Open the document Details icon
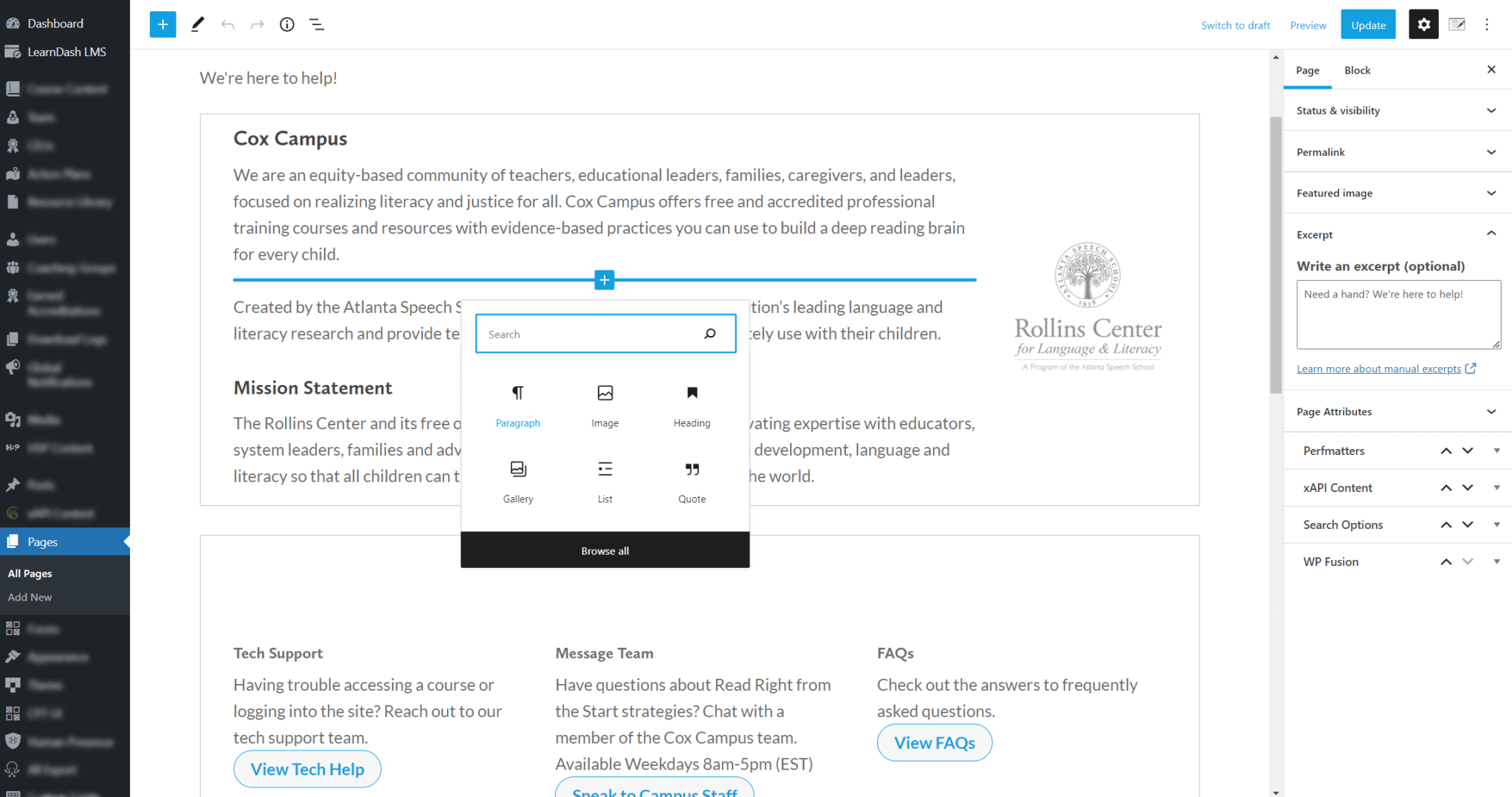Screen dimensions: 1512x797 (x=287, y=24)
